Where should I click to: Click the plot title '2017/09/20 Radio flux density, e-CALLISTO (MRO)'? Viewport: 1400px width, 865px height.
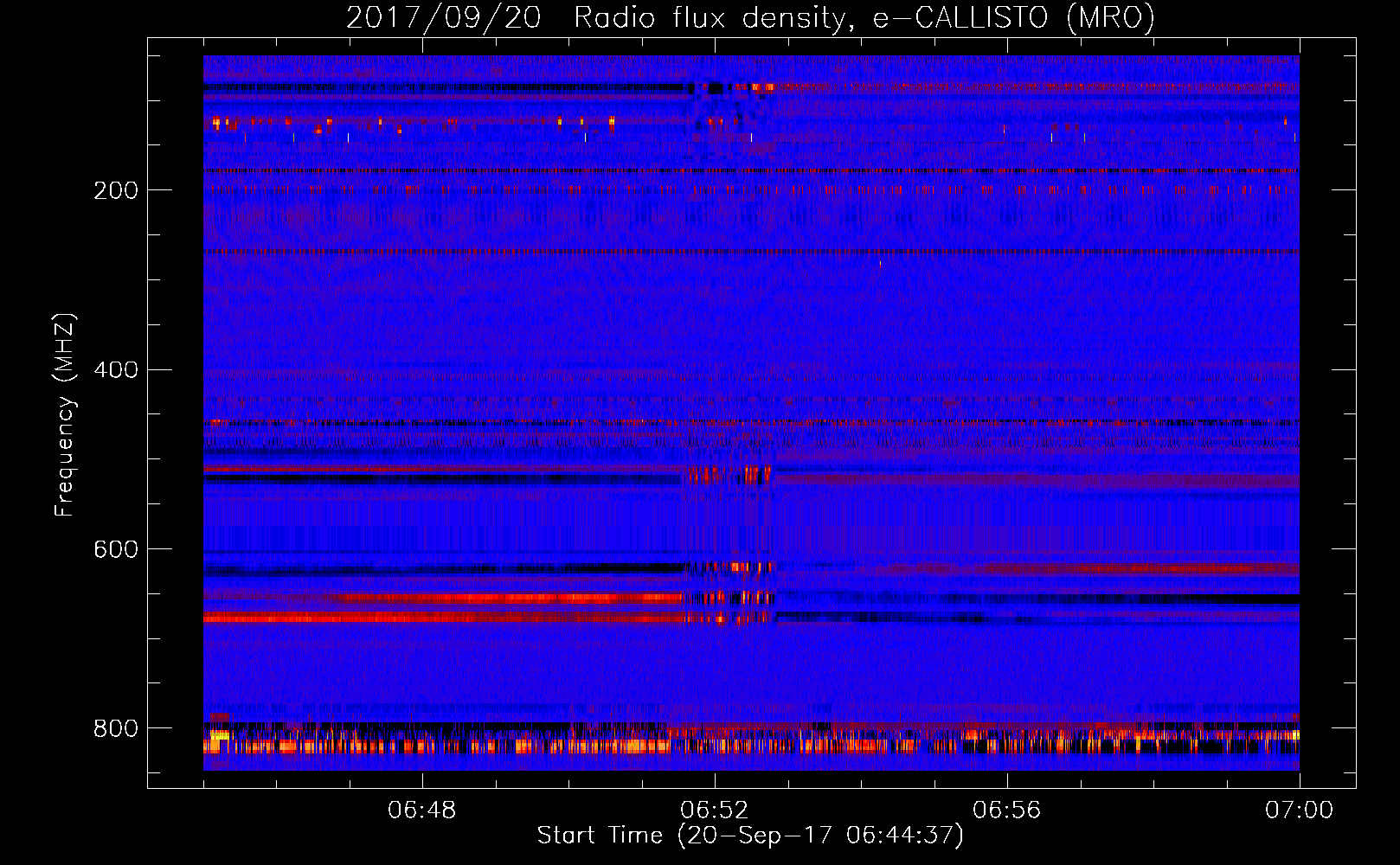click(x=750, y=17)
